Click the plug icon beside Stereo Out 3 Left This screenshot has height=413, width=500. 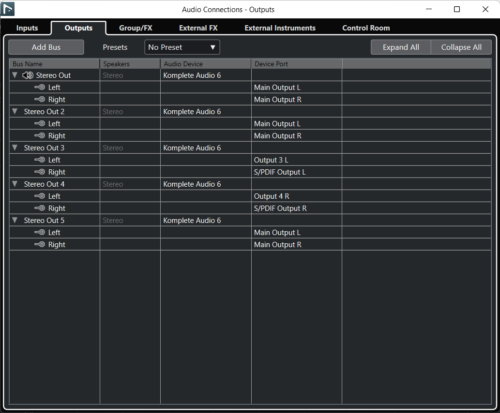coord(40,160)
